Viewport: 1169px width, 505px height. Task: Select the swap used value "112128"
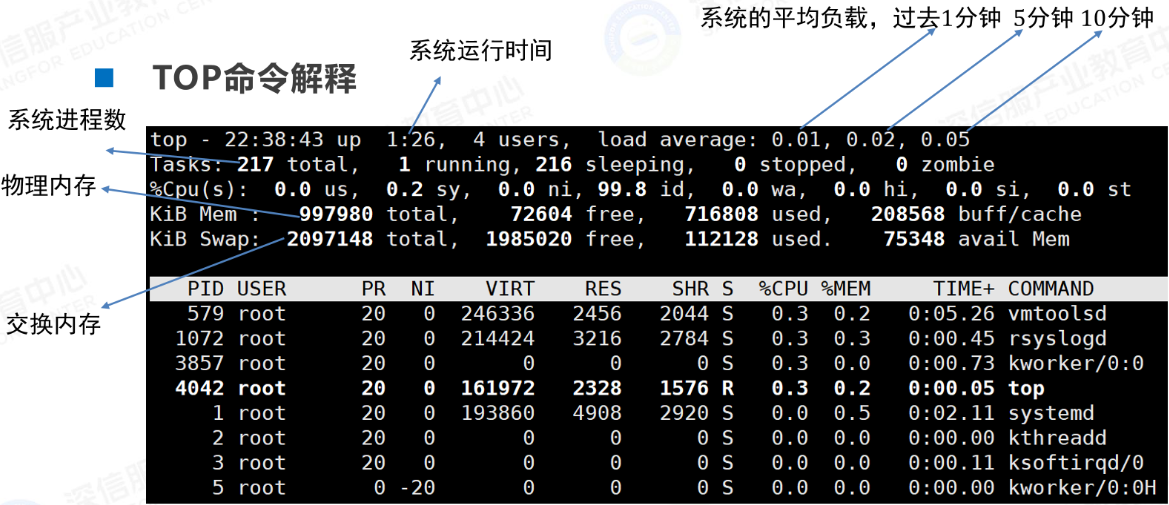point(722,239)
